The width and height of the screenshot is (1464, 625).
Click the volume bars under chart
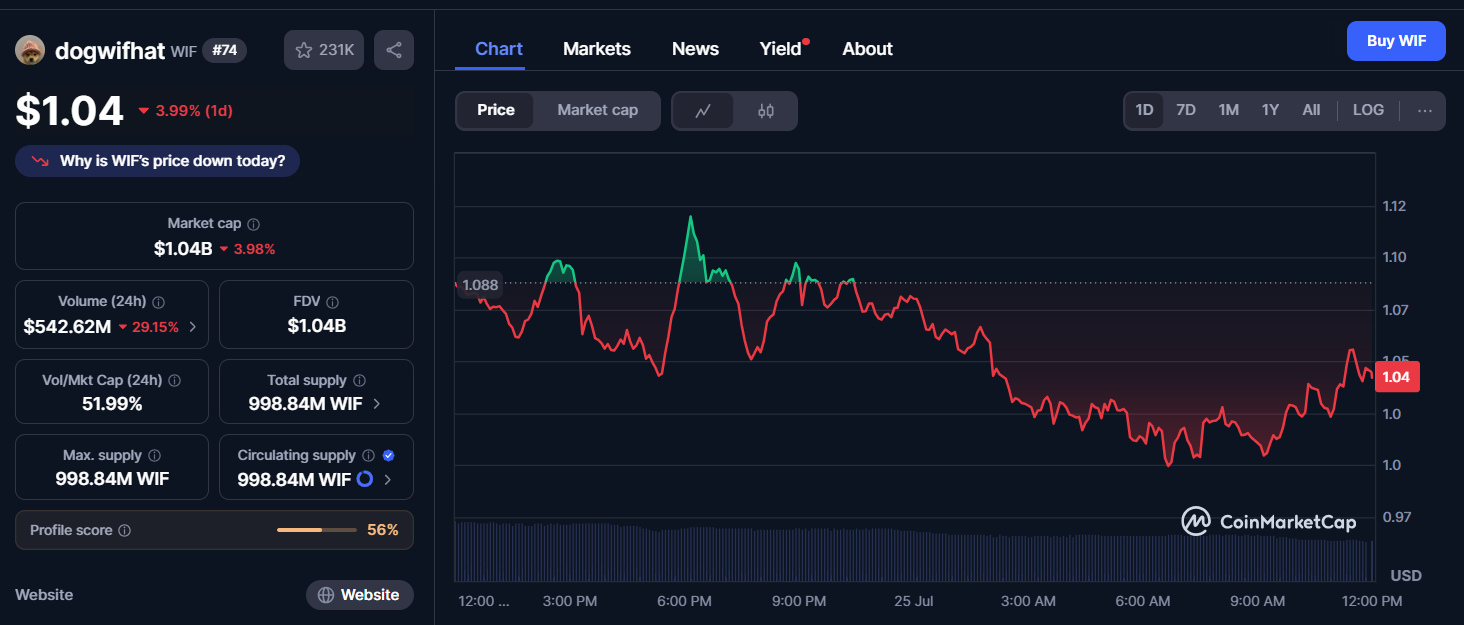914,551
